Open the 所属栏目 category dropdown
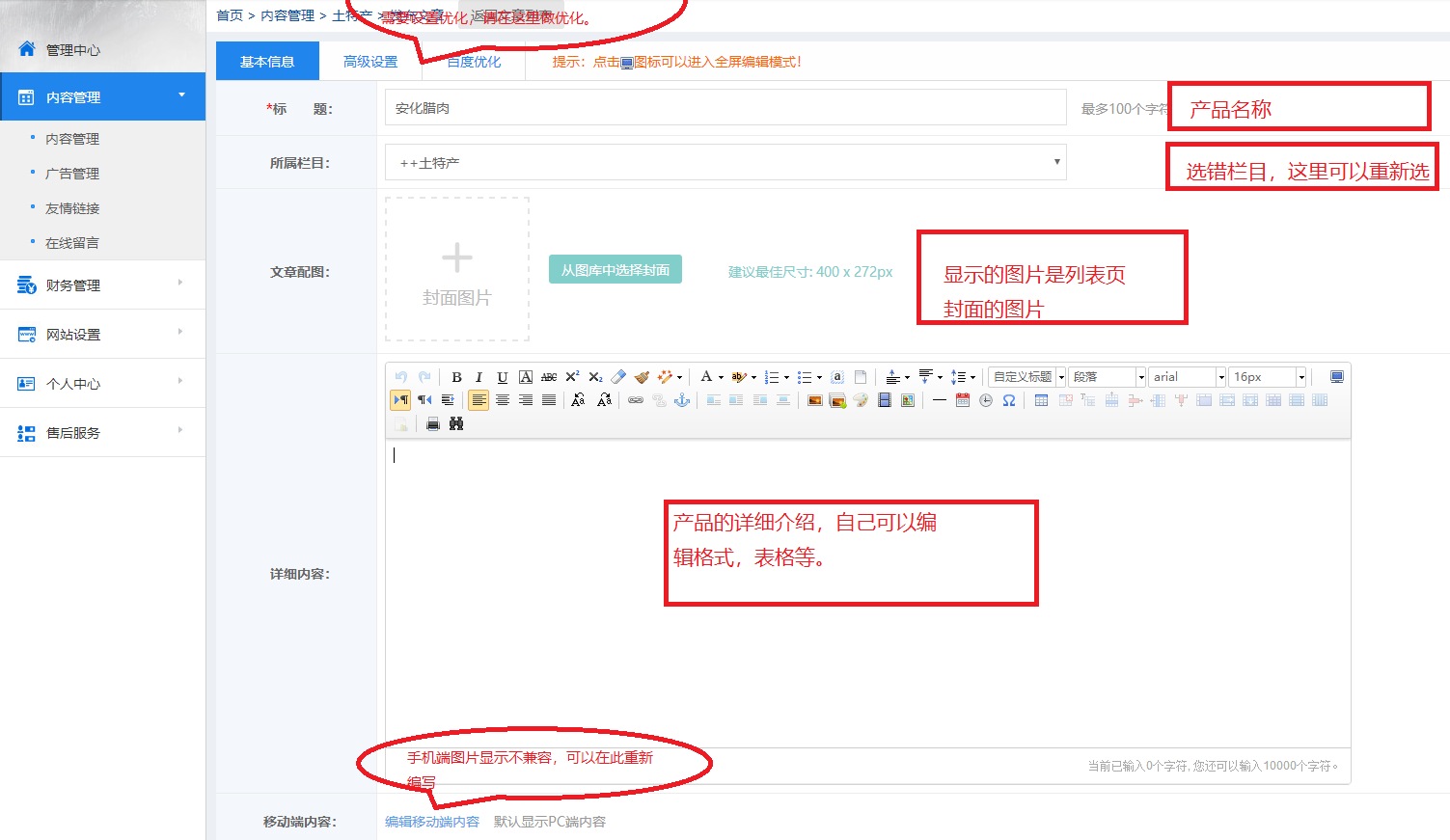This screenshot has width=1450, height=840. pyautogui.click(x=725, y=162)
